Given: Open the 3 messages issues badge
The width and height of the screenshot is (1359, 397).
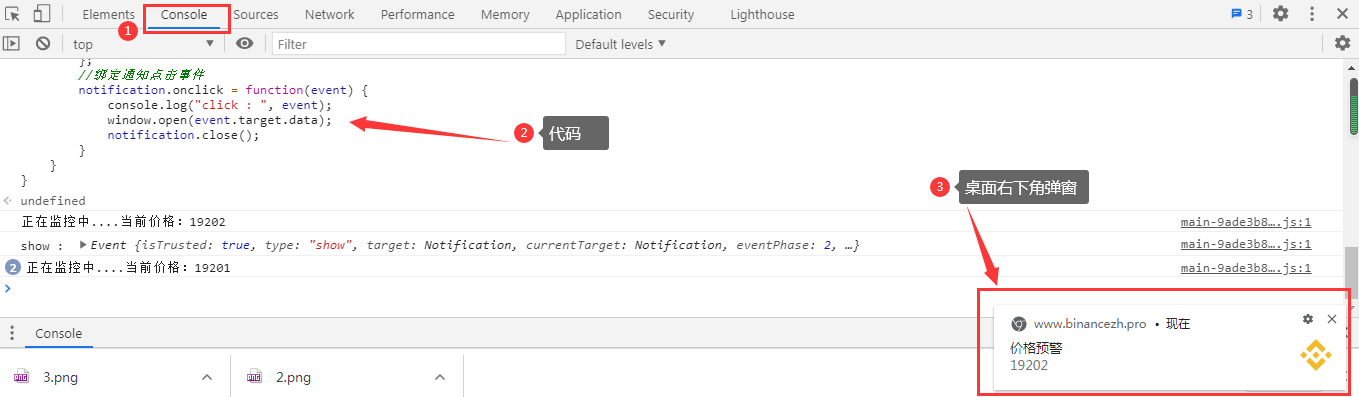Looking at the screenshot, I should [1242, 14].
